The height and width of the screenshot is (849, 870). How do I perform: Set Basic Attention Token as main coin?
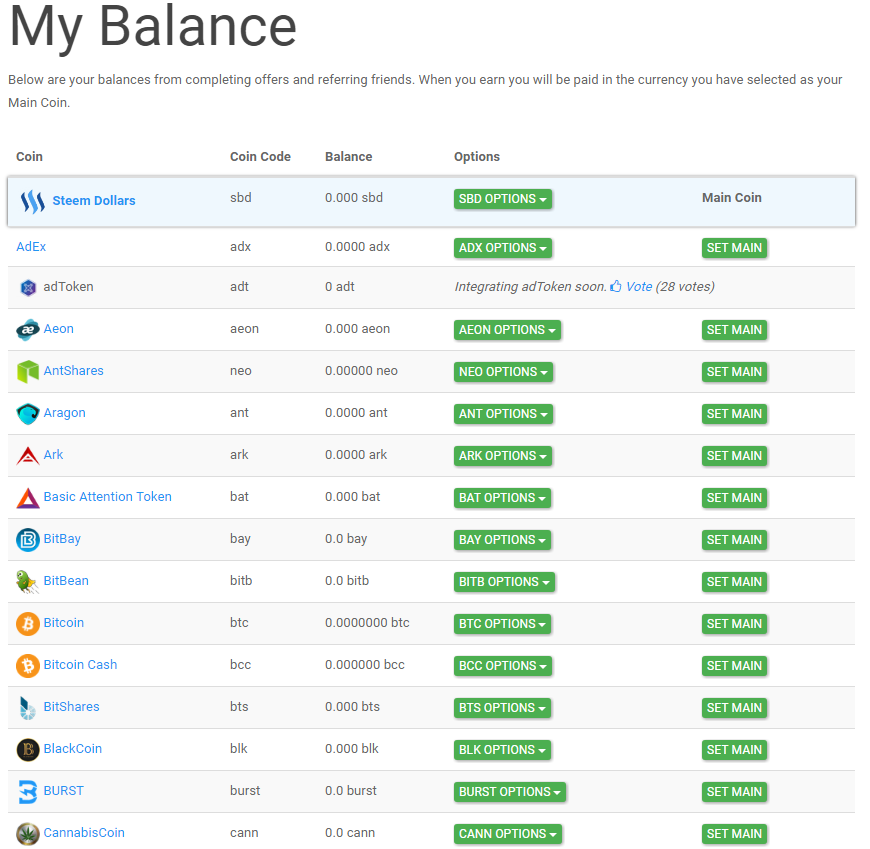pyautogui.click(x=734, y=498)
